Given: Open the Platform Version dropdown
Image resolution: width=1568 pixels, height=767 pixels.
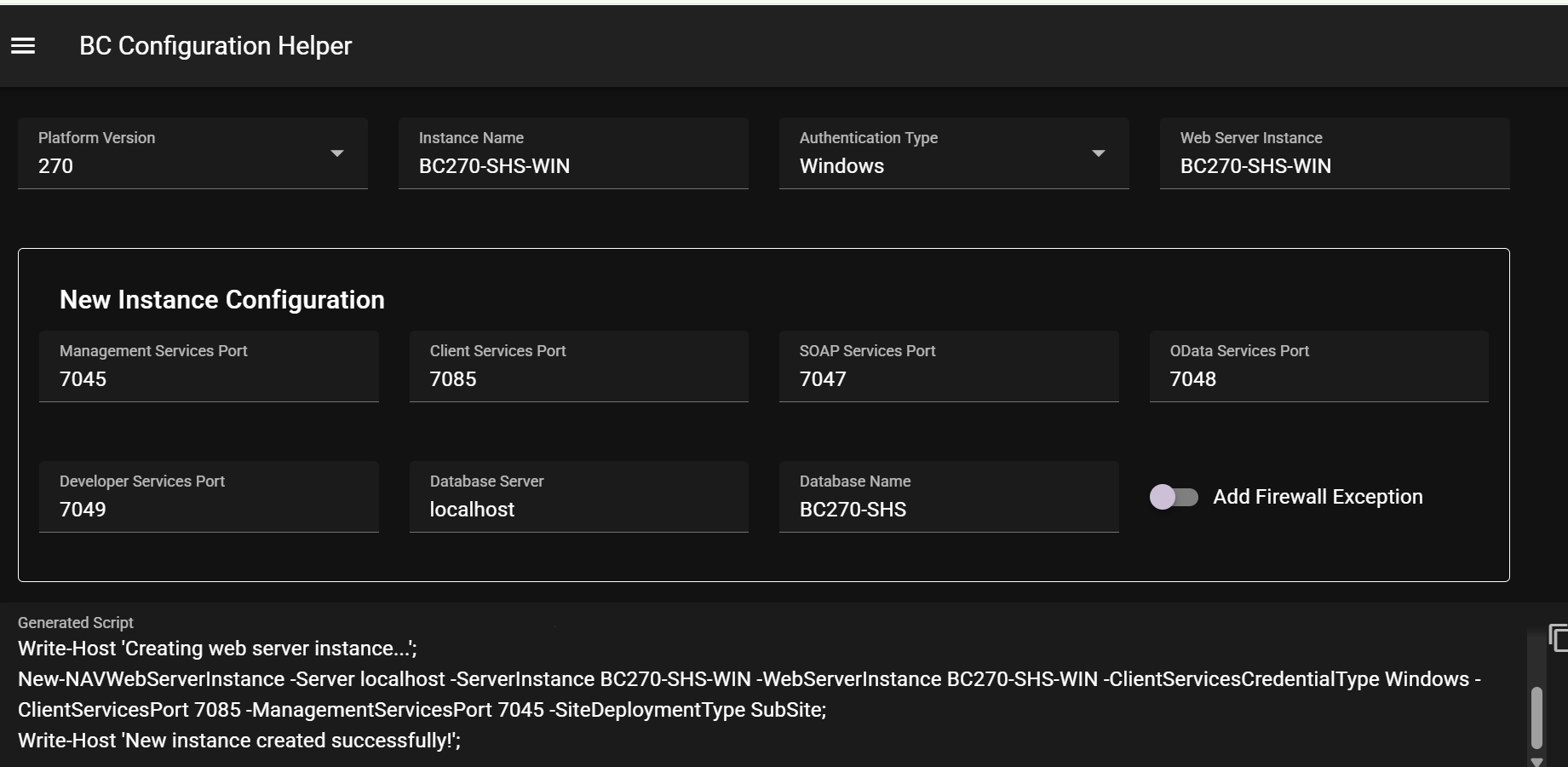Looking at the screenshot, I should [x=192, y=153].
